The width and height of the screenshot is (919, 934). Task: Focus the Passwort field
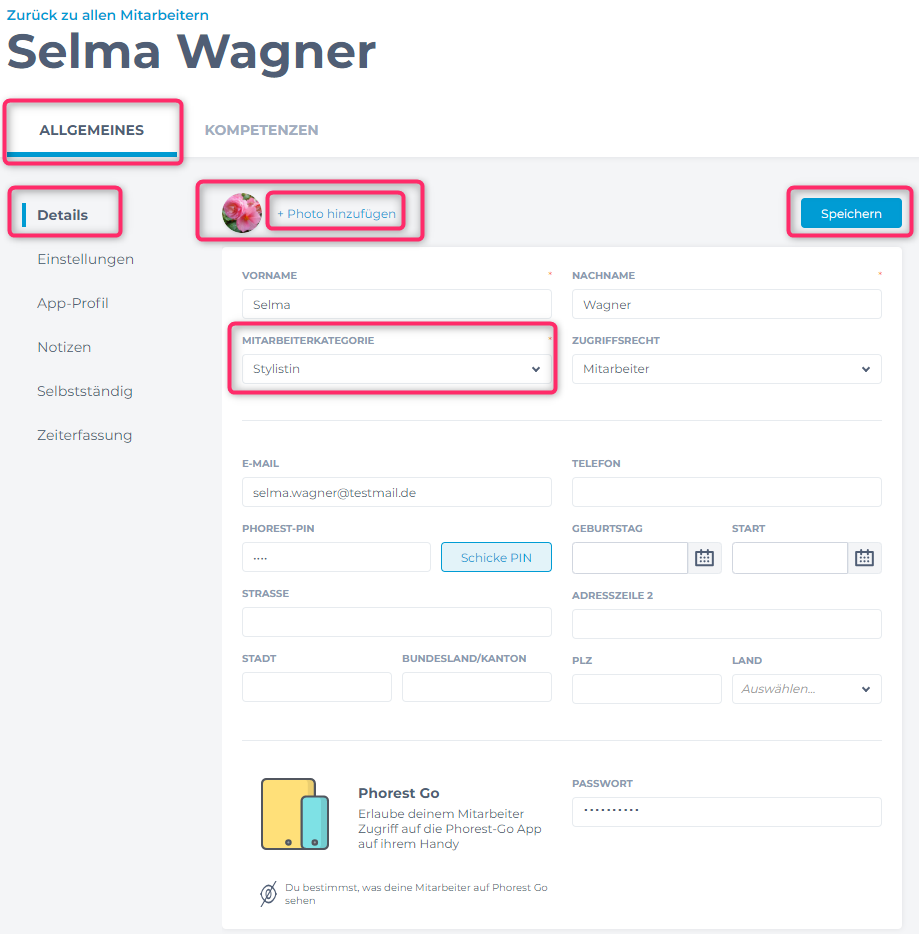726,812
